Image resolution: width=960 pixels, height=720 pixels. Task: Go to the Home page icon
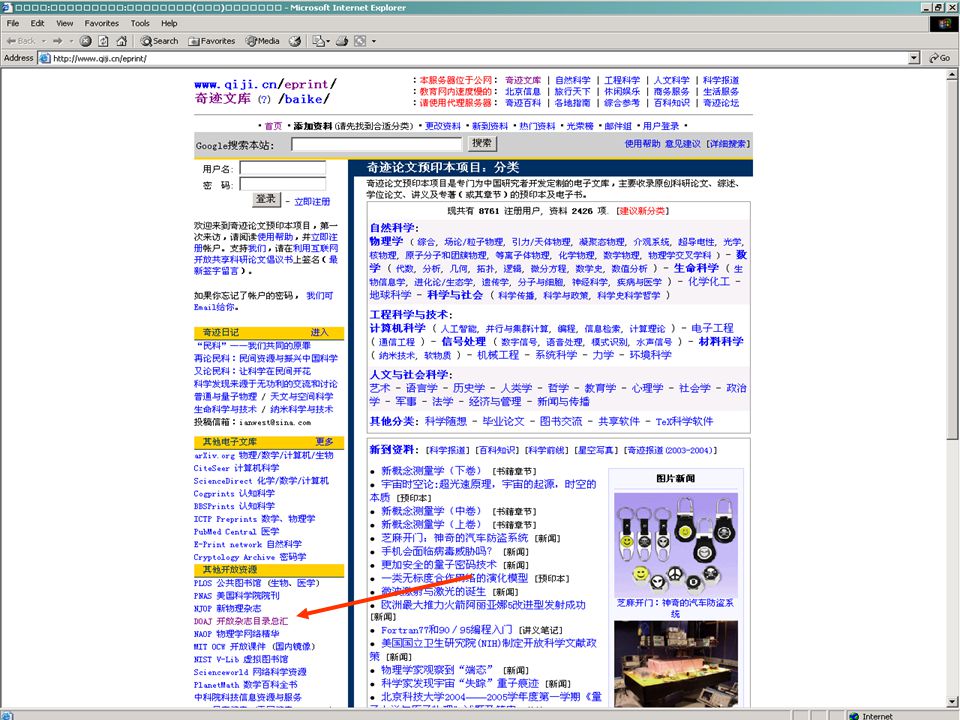121,41
